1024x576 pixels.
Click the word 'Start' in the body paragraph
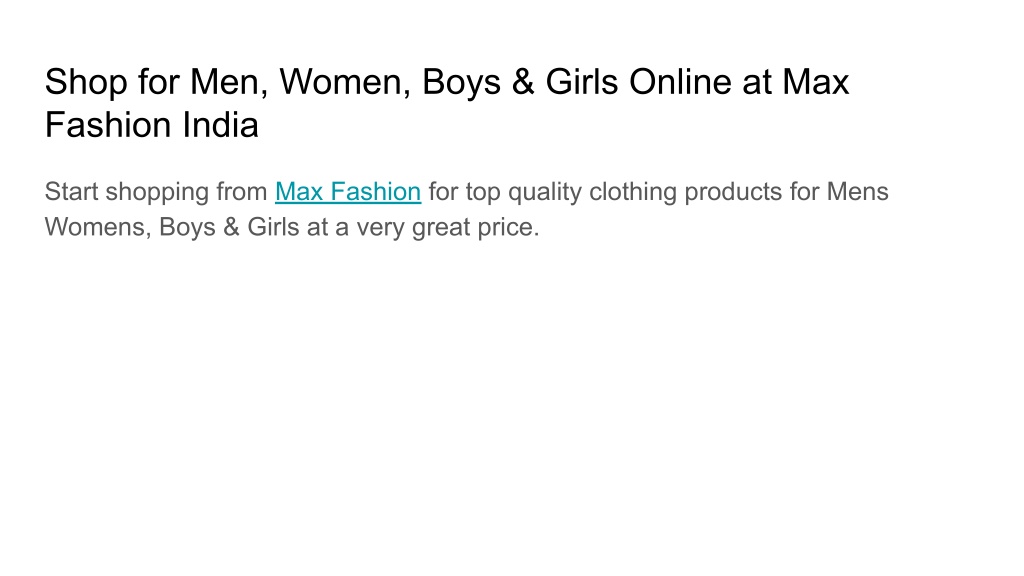(71, 192)
